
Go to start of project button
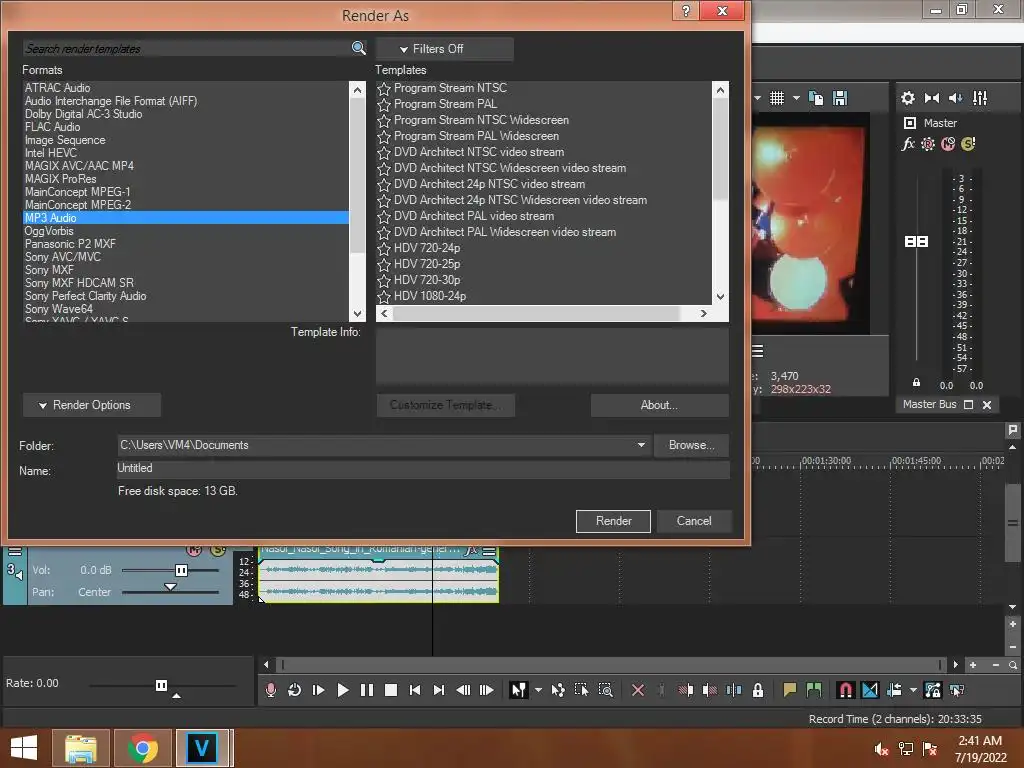(415, 690)
